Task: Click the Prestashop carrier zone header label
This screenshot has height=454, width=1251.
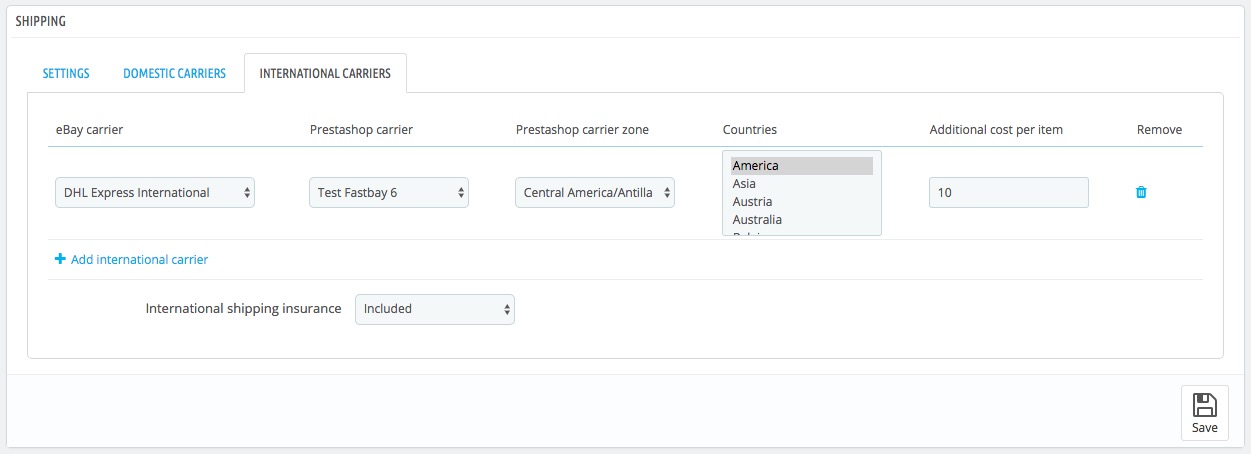Action: coord(582,130)
